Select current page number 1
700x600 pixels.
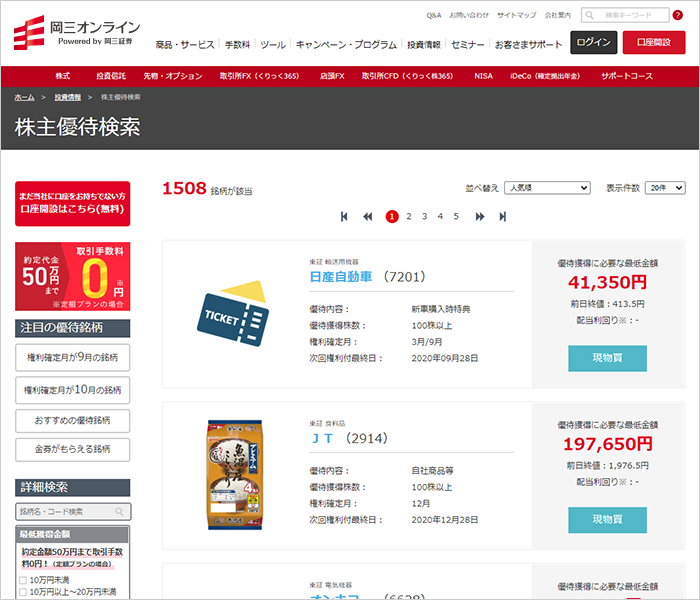392,217
